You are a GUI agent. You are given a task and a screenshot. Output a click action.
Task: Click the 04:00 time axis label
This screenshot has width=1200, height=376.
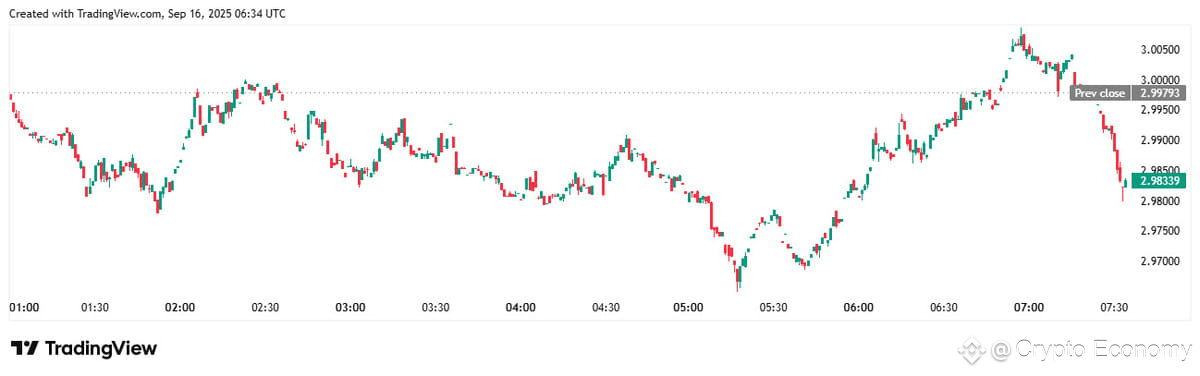coord(520,307)
